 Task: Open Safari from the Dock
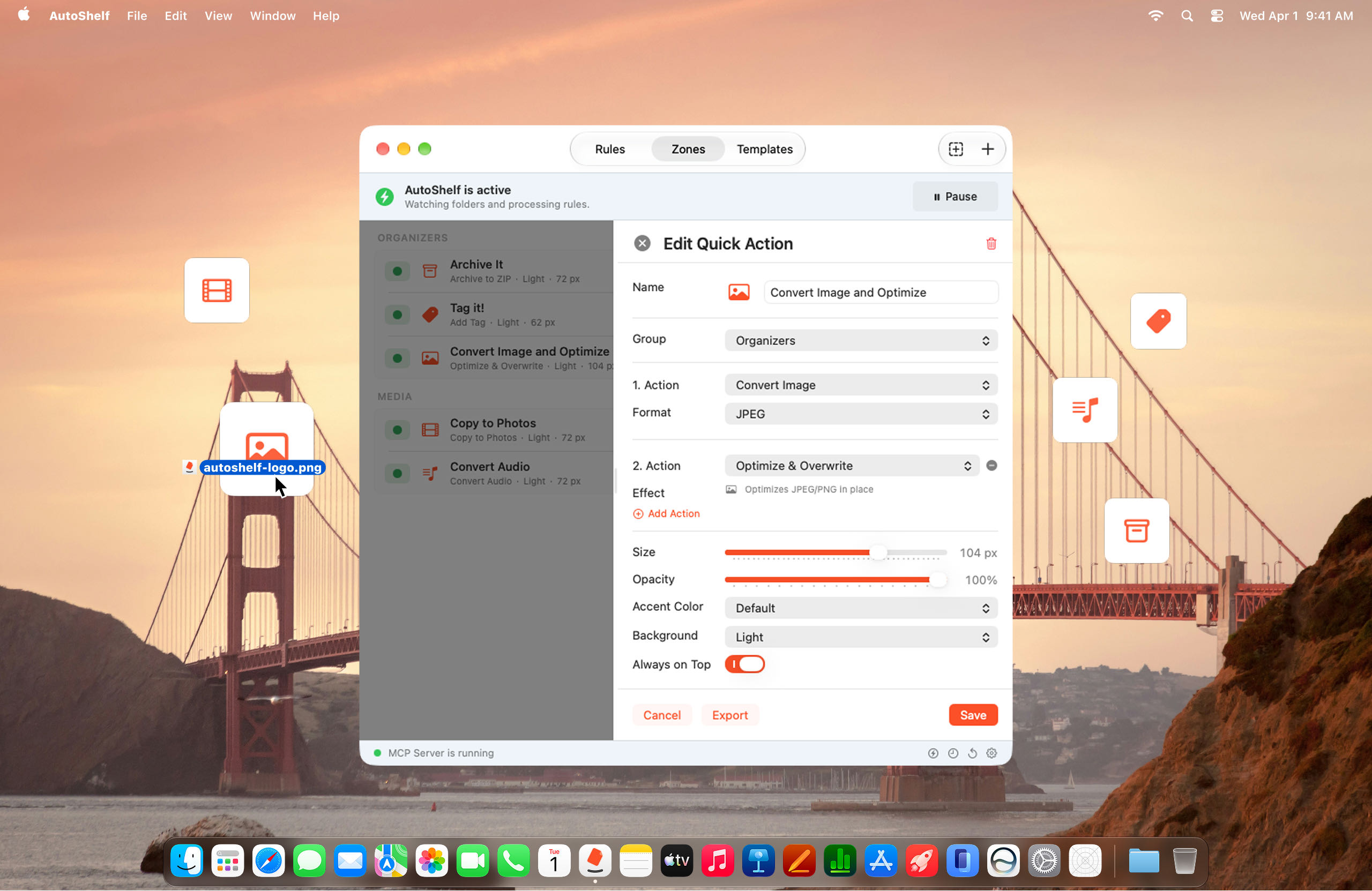269,862
